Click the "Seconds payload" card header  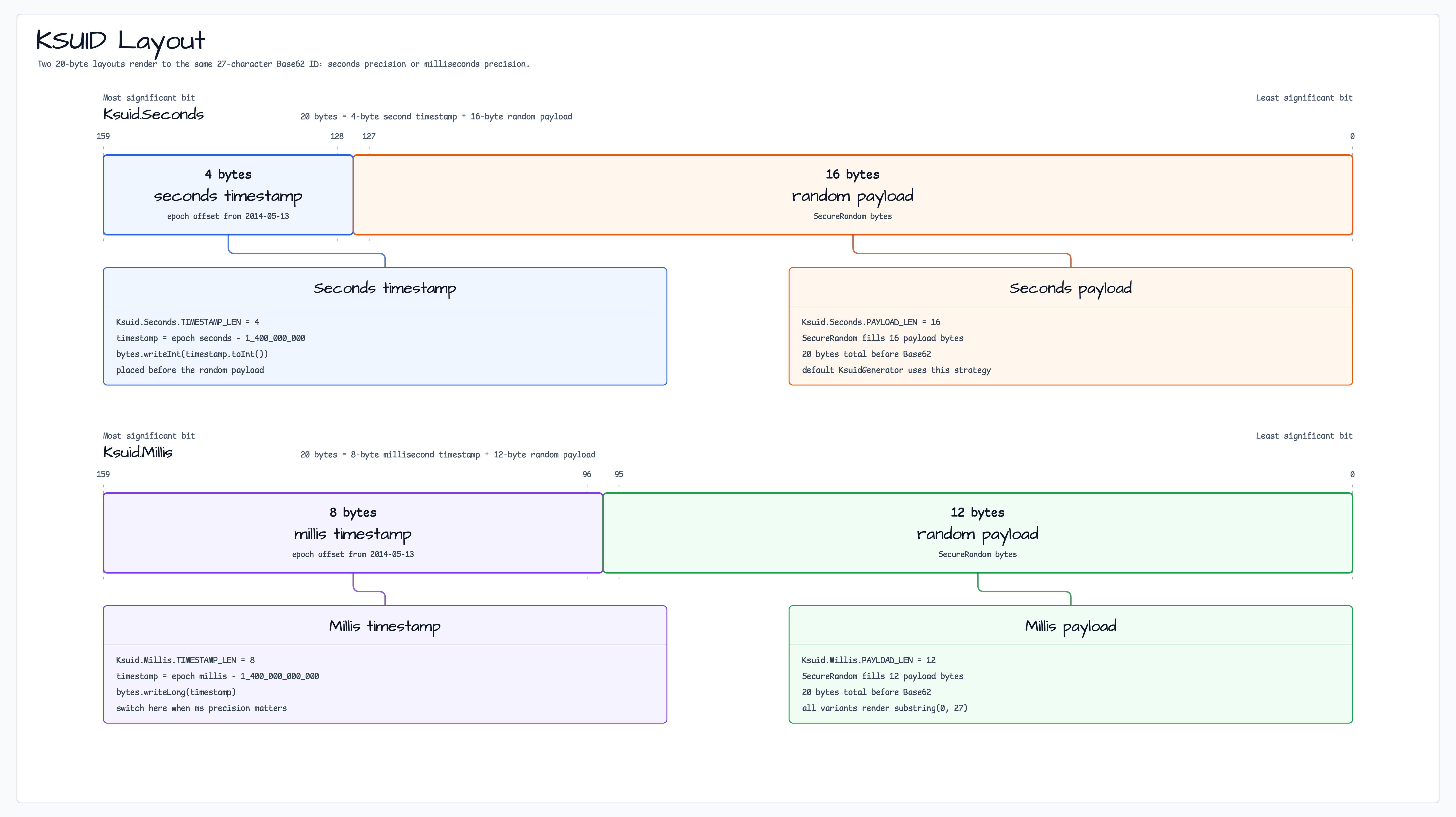1071,288
